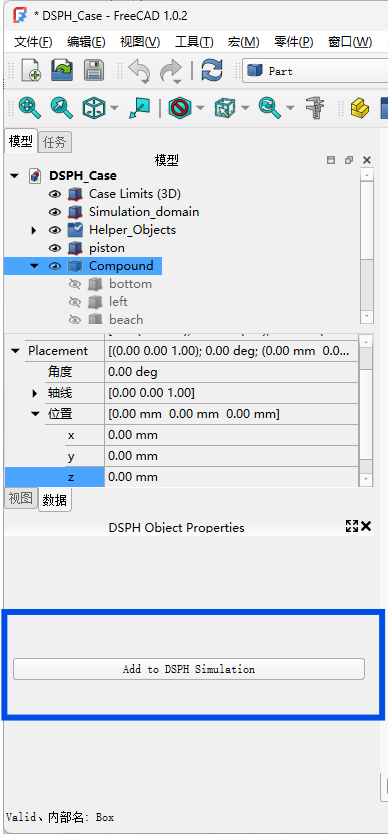Expand the 轴线 property

pyautogui.click(x=35, y=394)
